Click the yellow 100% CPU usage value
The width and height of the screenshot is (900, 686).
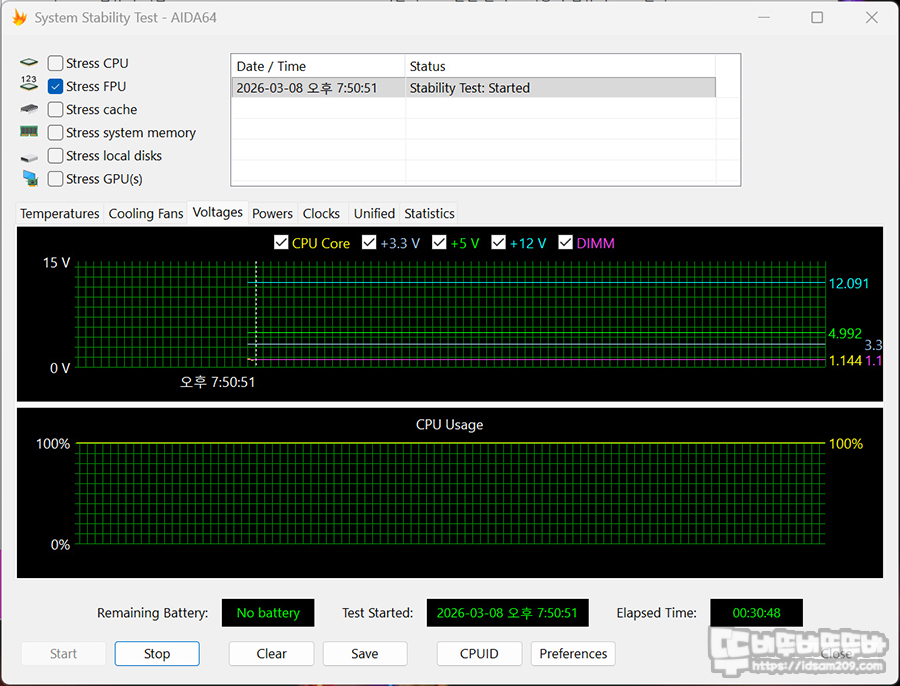coord(846,444)
